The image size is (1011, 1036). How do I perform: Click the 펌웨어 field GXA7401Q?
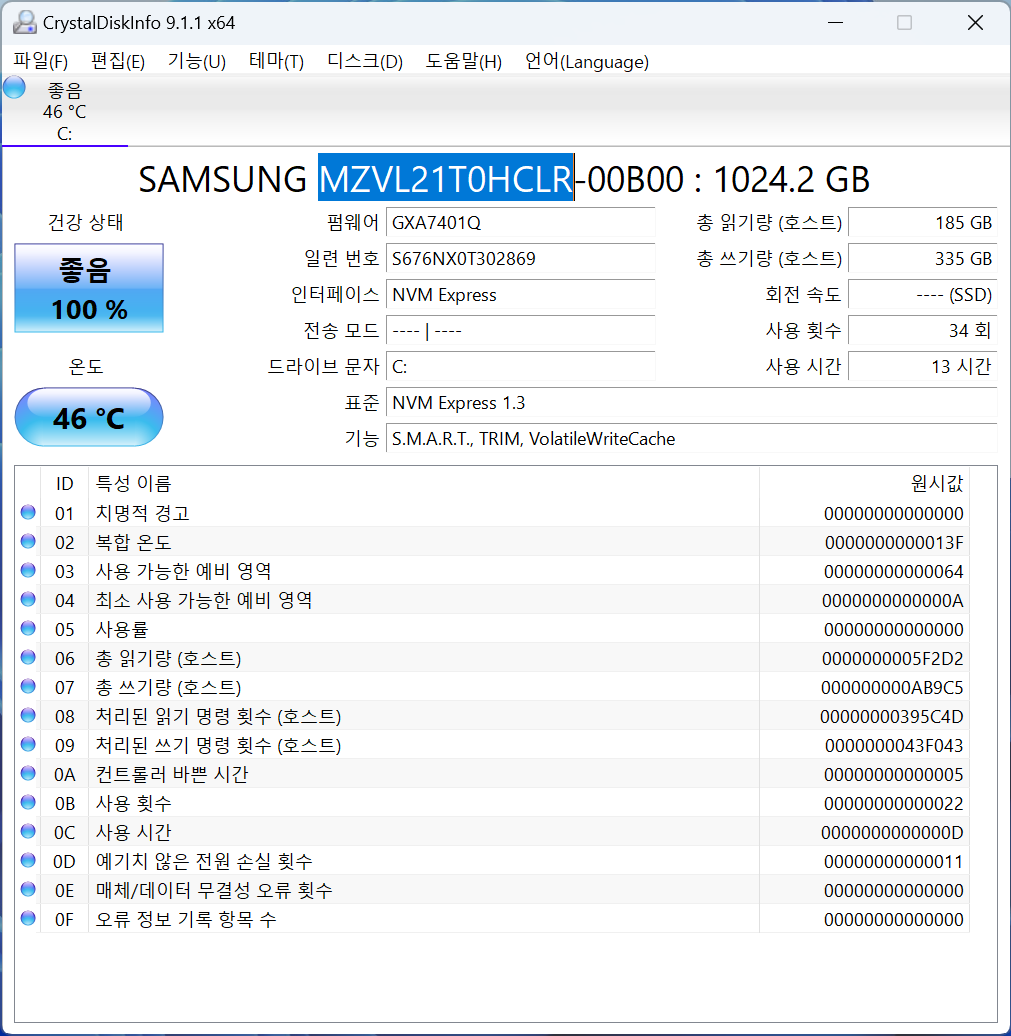pos(521,223)
